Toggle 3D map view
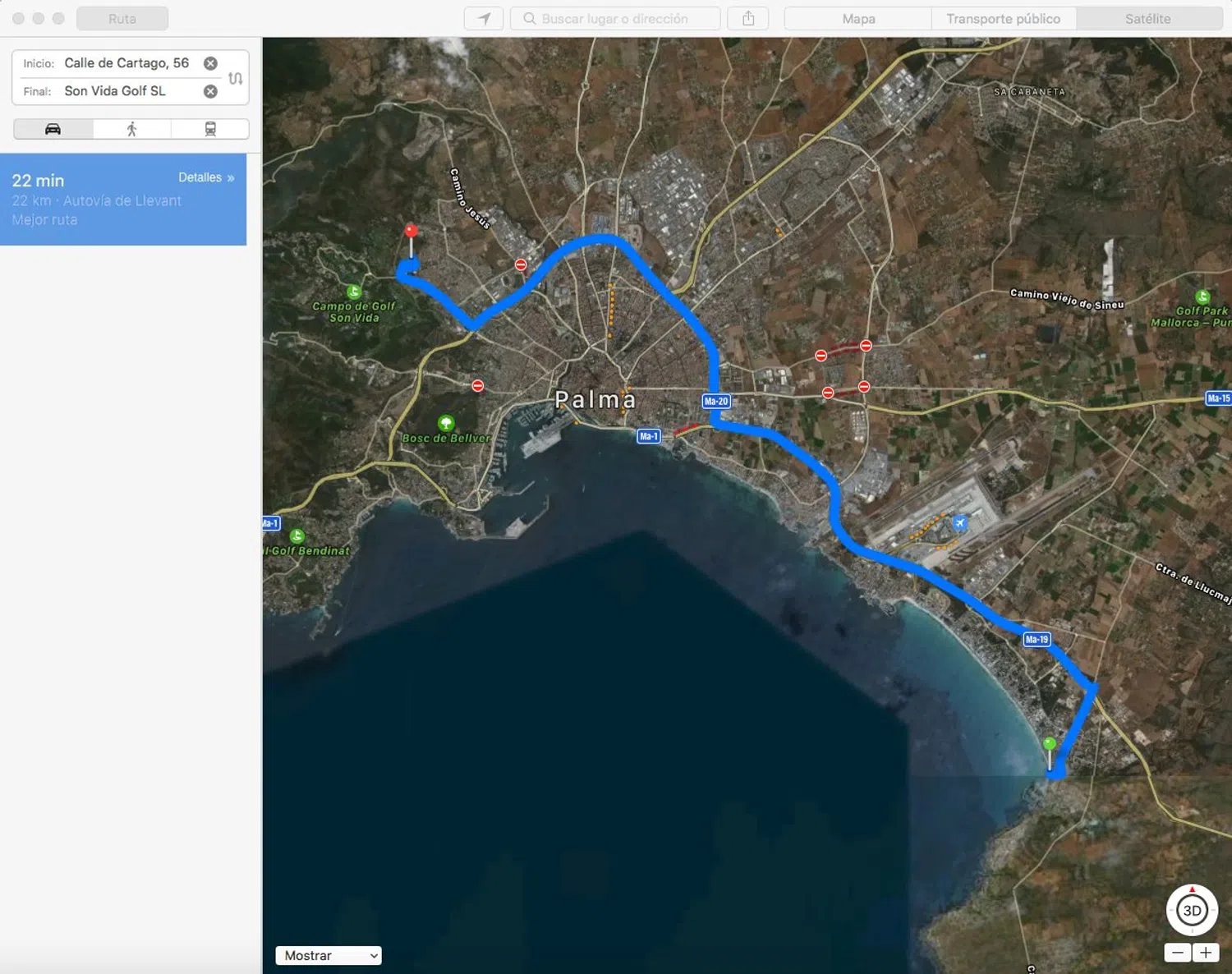 pos(1192,910)
